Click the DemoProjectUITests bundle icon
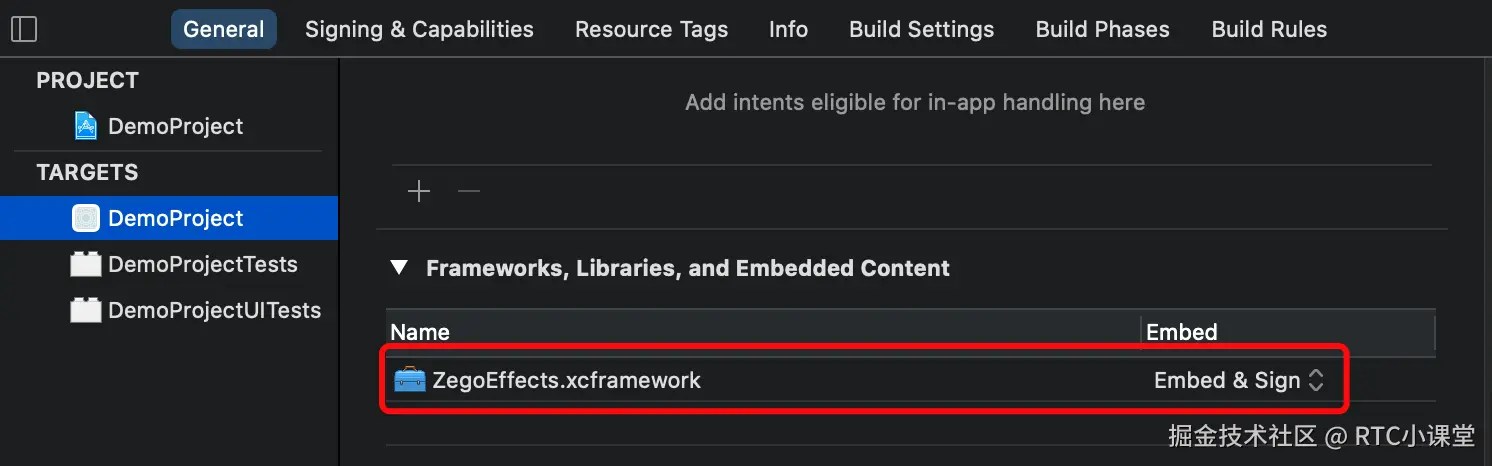The image size is (1492, 466). 86,310
